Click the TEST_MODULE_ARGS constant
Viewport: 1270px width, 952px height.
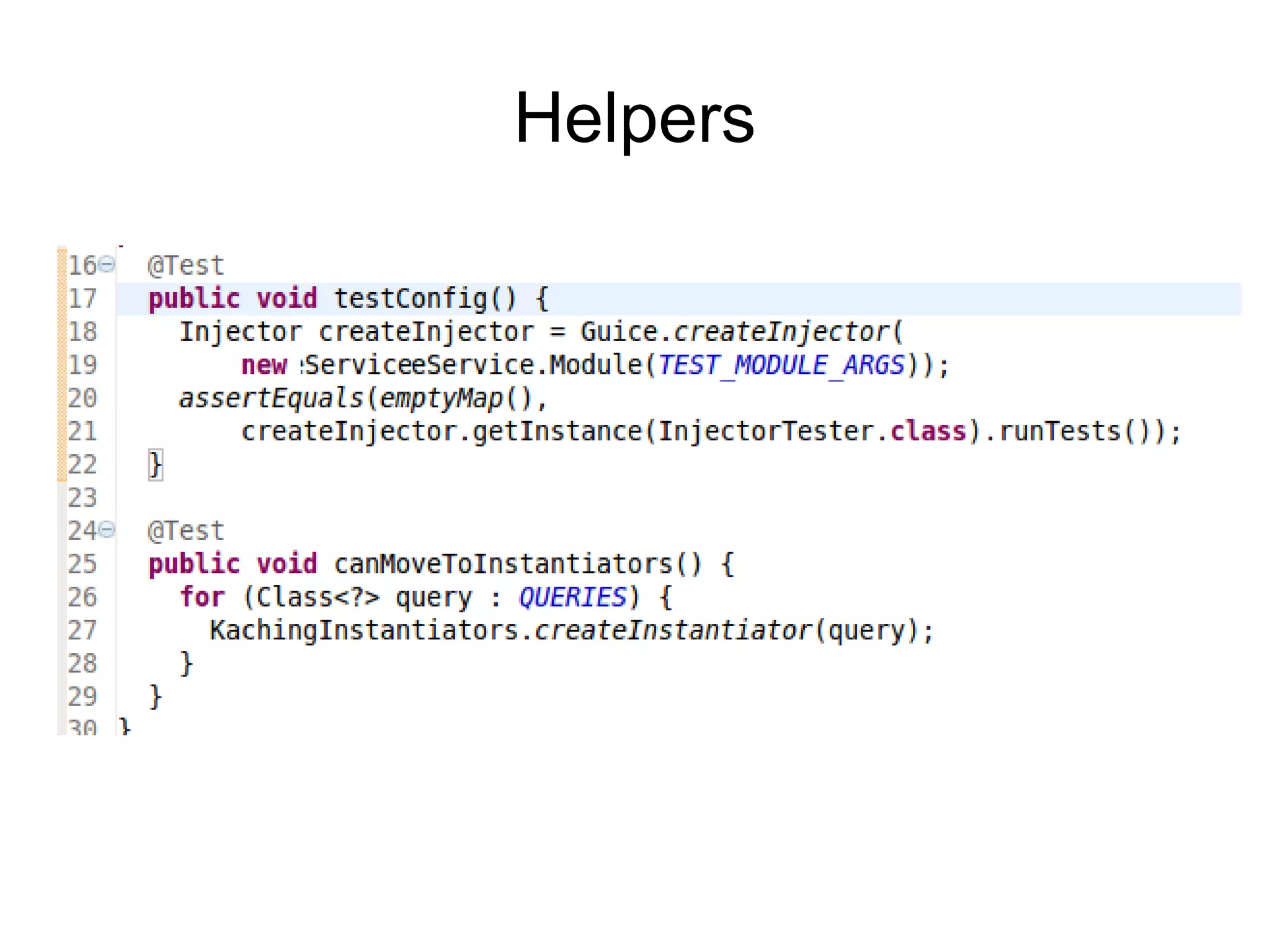click(781, 365)
